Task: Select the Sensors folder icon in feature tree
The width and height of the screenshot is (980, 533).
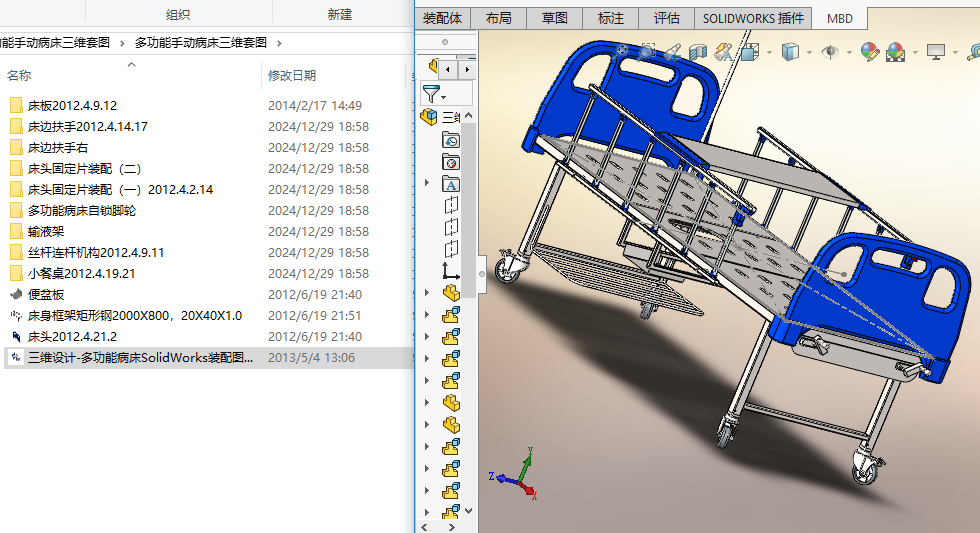Action: 451,162
